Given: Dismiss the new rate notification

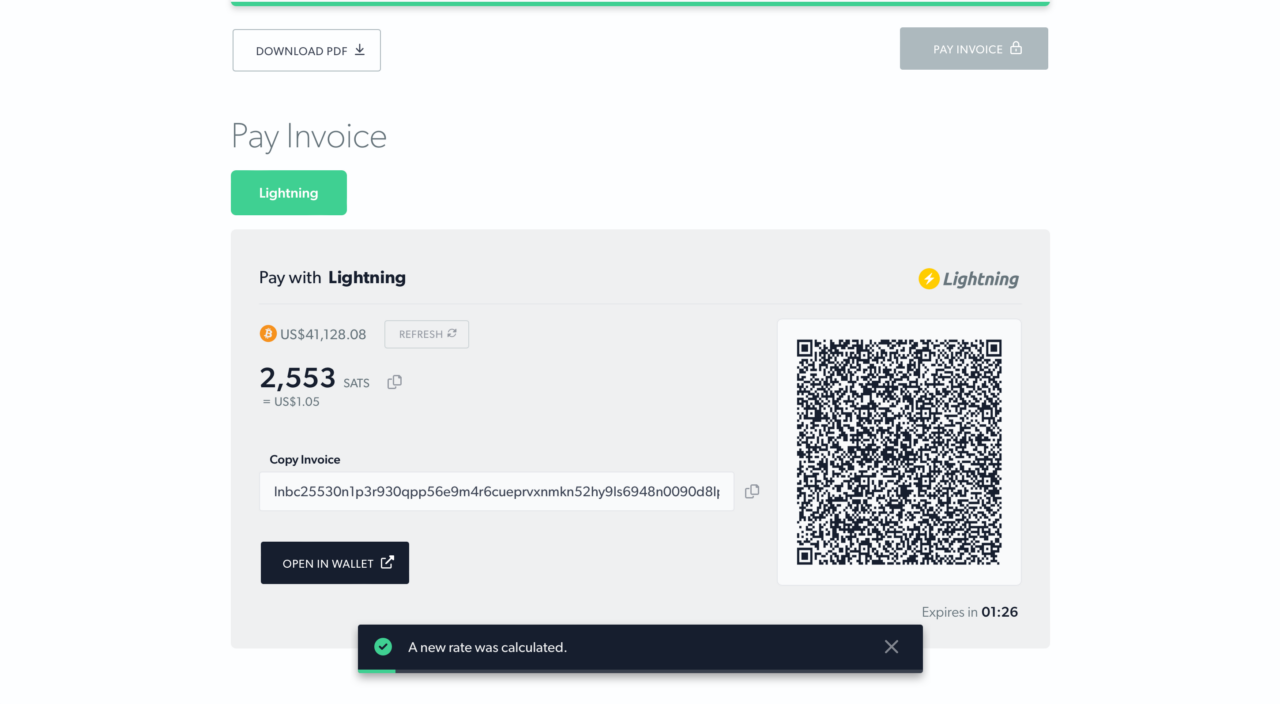Looking at the screenshot, I should pos(891,647).
